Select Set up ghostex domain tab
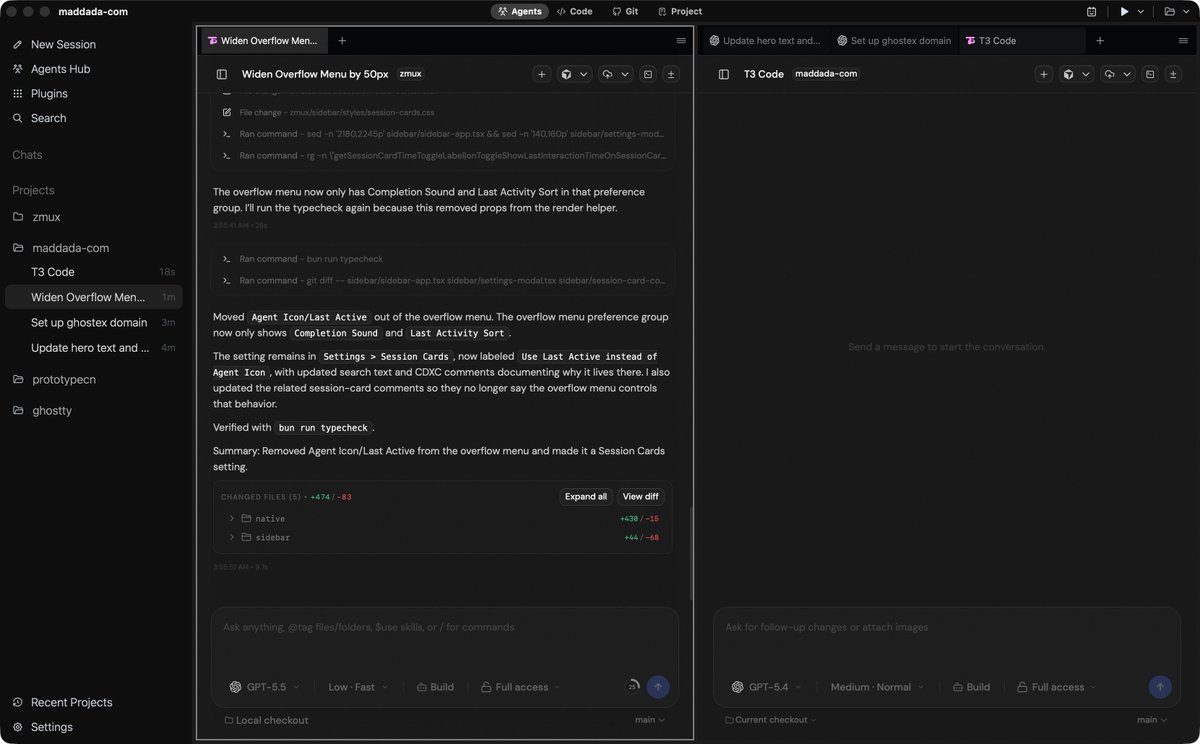Image resolution: width=1200 pixels, height=744 pixels. pos(894,41)
